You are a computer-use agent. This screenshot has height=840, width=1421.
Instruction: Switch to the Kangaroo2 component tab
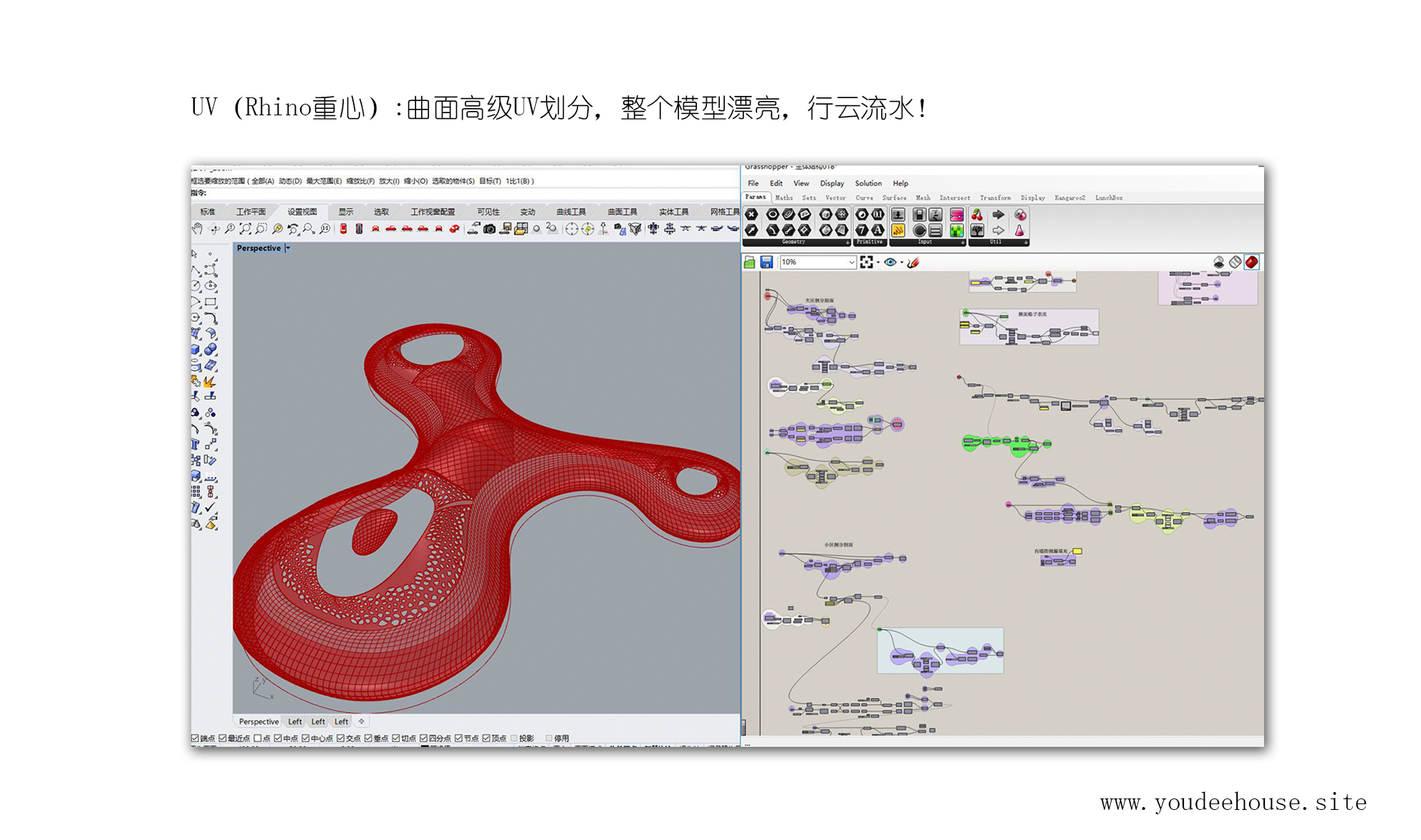pos(1070,198)
